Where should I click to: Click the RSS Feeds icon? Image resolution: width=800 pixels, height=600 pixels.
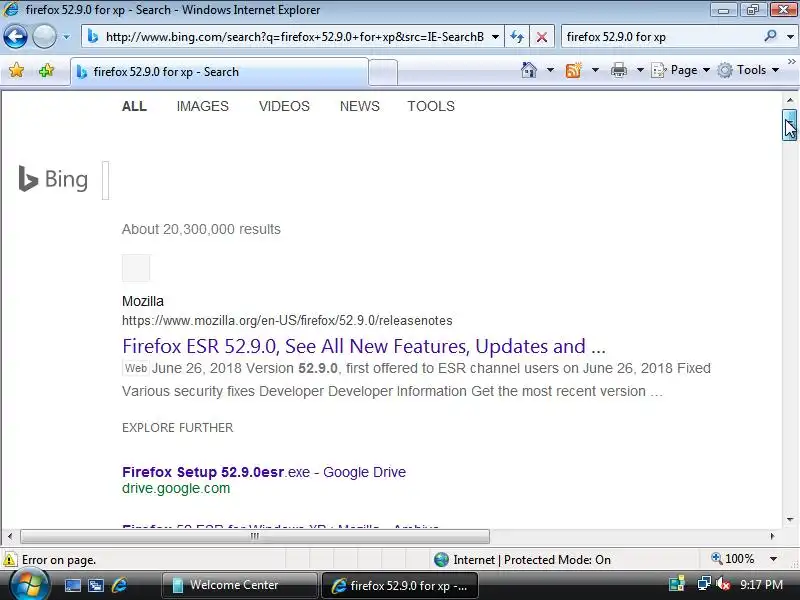click(x=573, y=70)
